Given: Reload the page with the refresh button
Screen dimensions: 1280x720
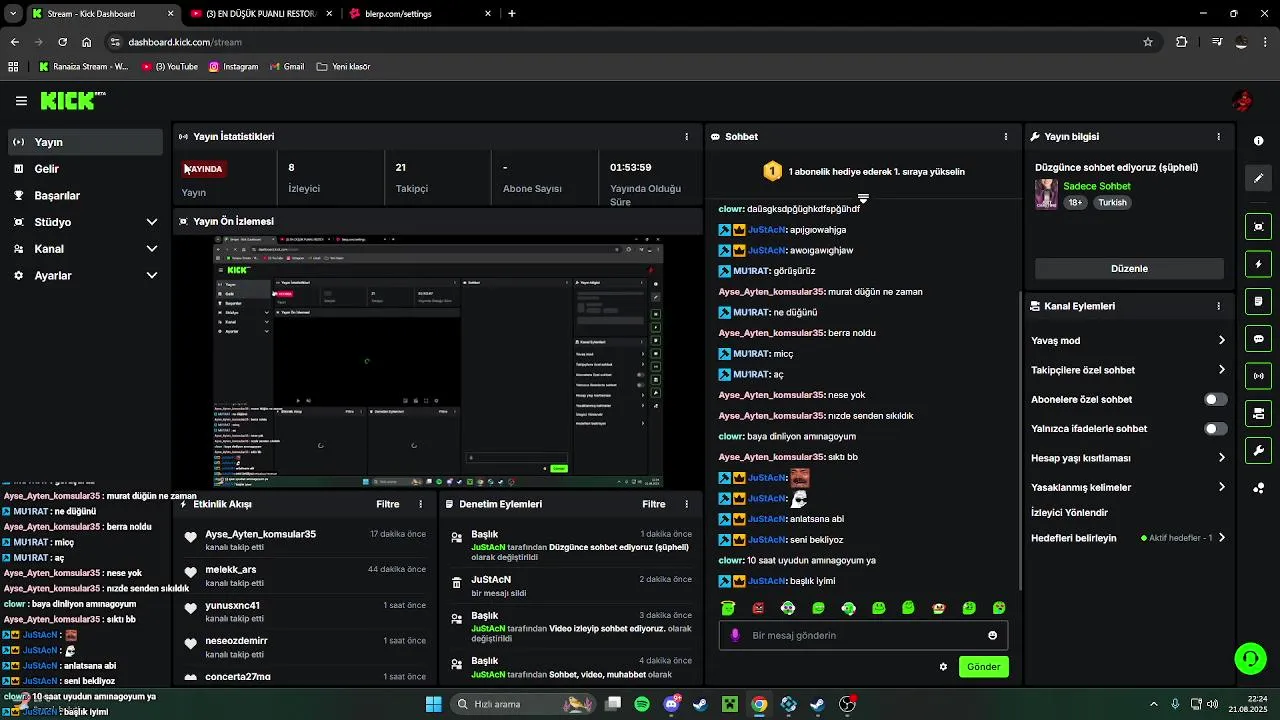Looking at the screenshot, I should (x=62, y=42).
